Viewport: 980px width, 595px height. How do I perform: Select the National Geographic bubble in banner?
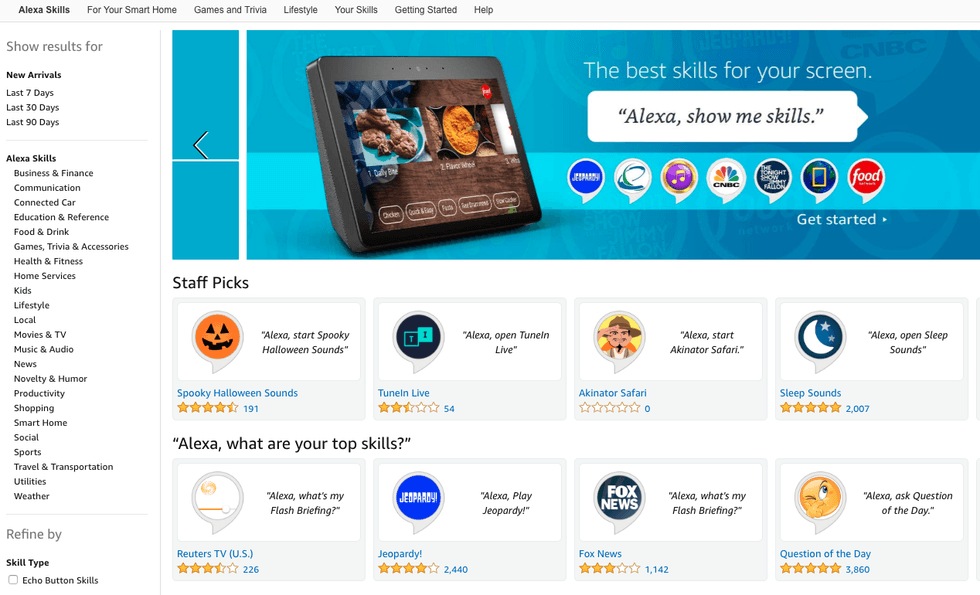pyautogui.click(x=819, y=179)
